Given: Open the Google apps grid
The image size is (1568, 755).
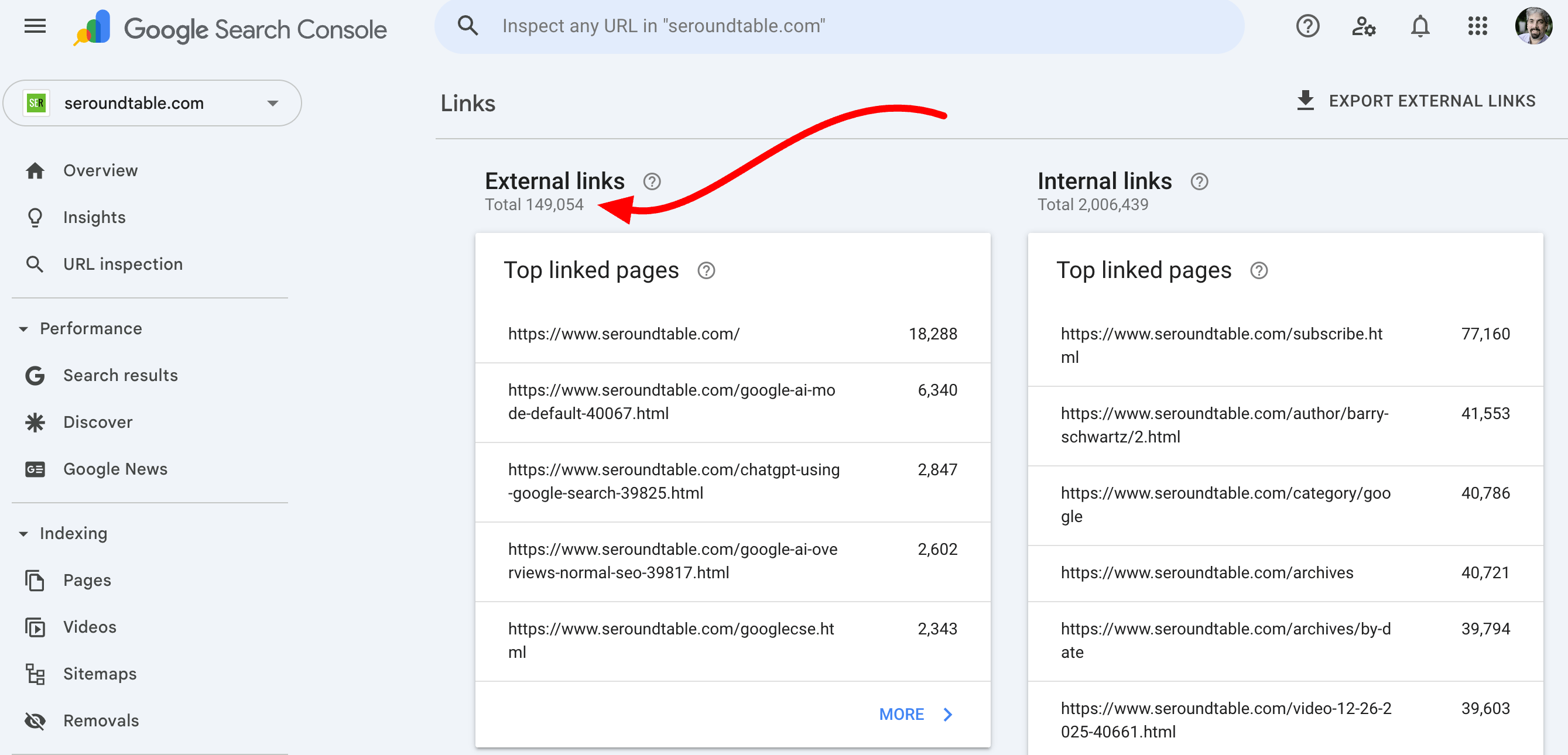Looking at the screenshot, I should click(1477, 26).
